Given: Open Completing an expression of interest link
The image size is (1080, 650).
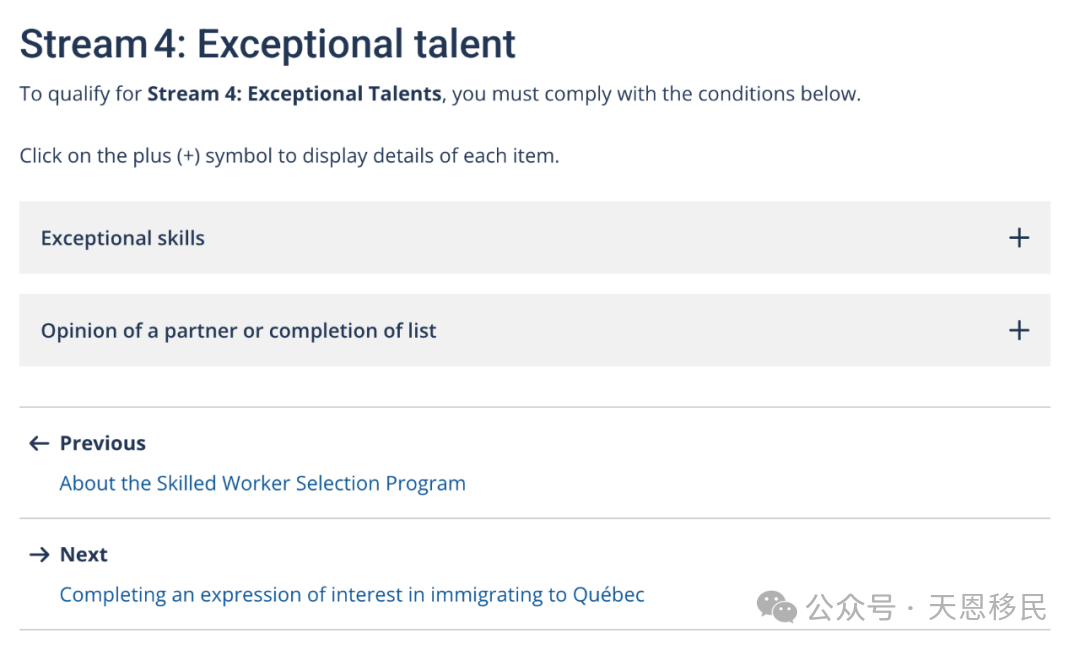Looking at the screenshot, I should [352, 595].
